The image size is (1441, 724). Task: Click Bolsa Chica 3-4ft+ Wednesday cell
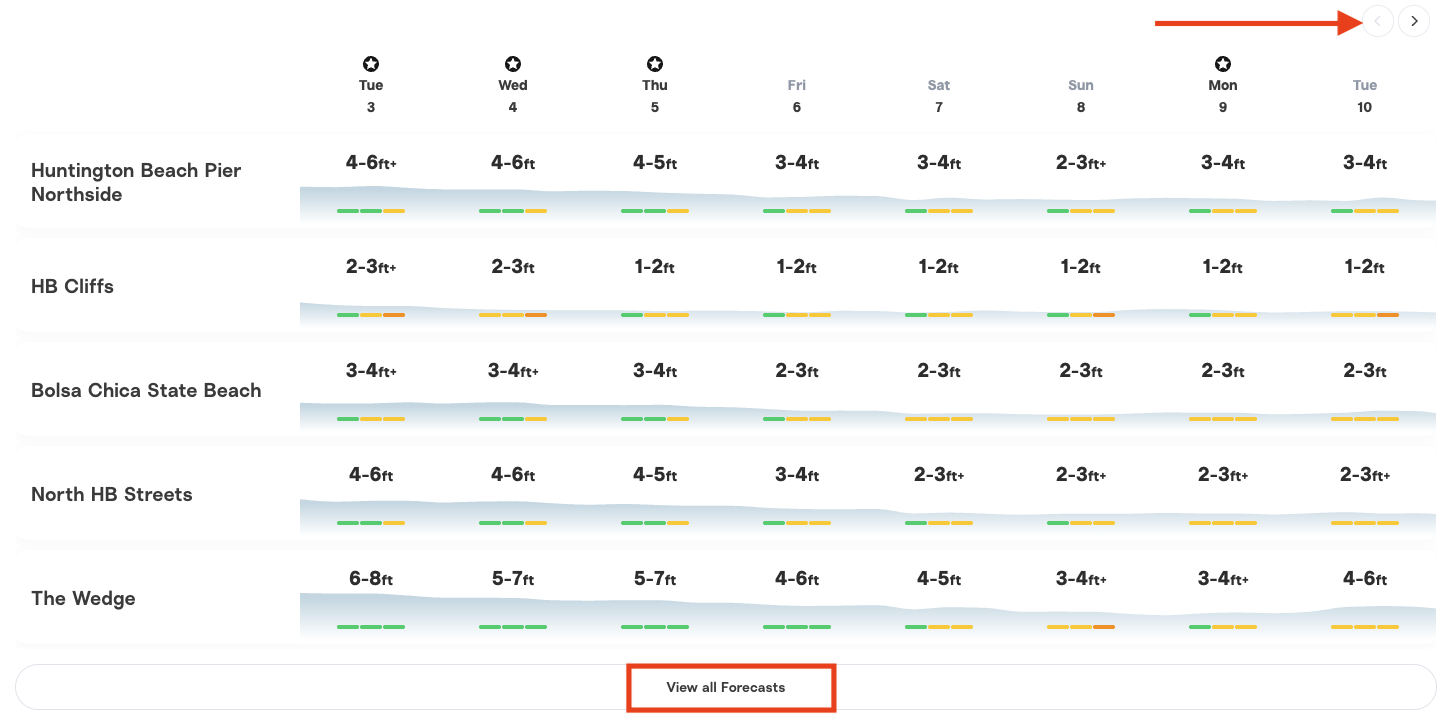pos(513,371)
